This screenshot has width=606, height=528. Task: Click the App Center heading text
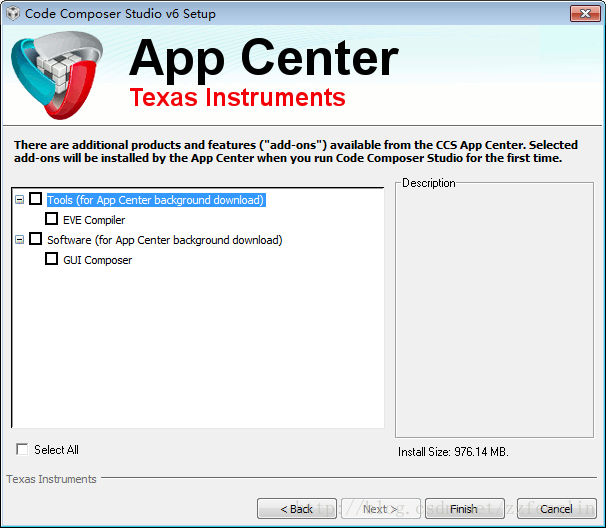point(264,59)
